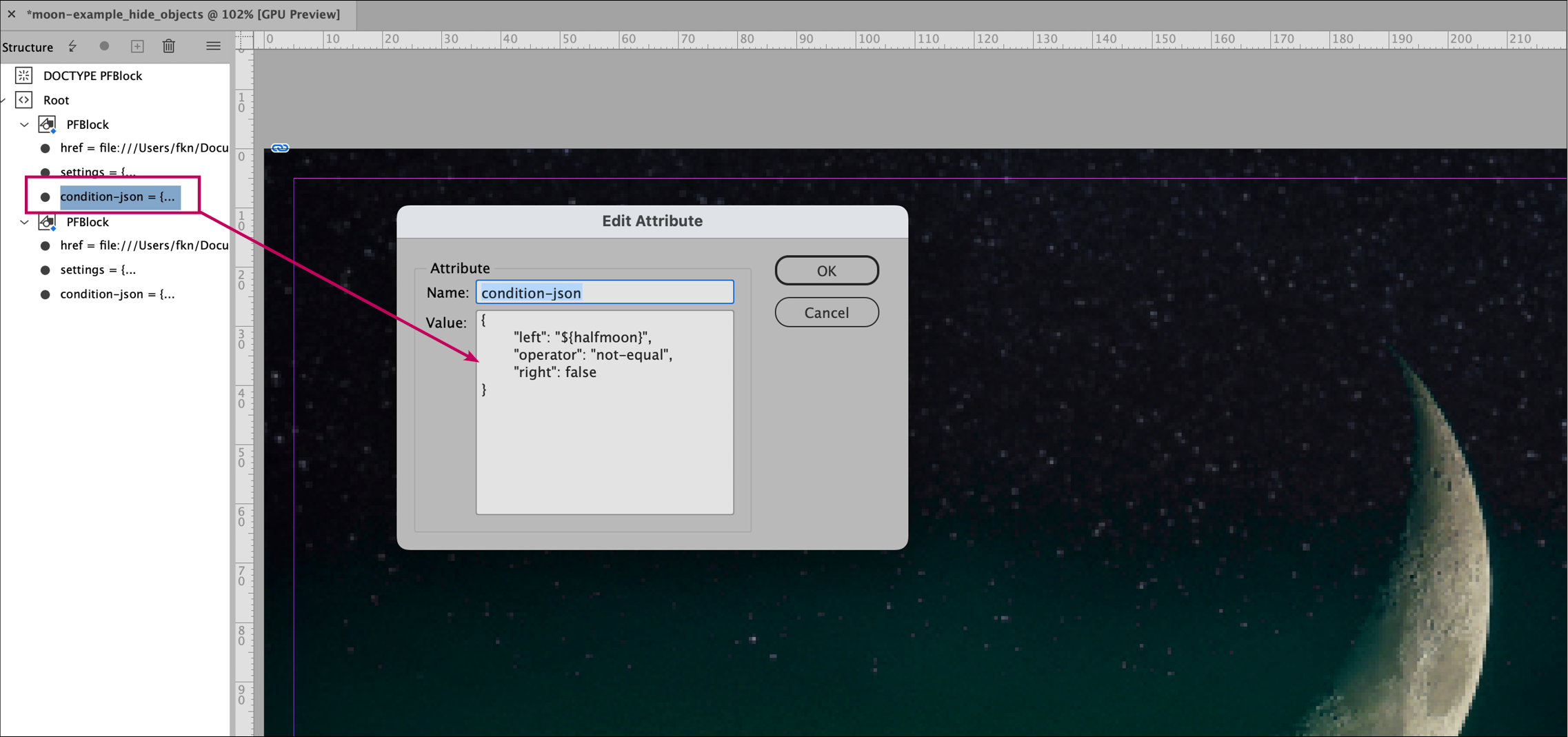Click the Root element icon
The image size is (1568, 737).
pyautogui.click(x=24, y=100)
